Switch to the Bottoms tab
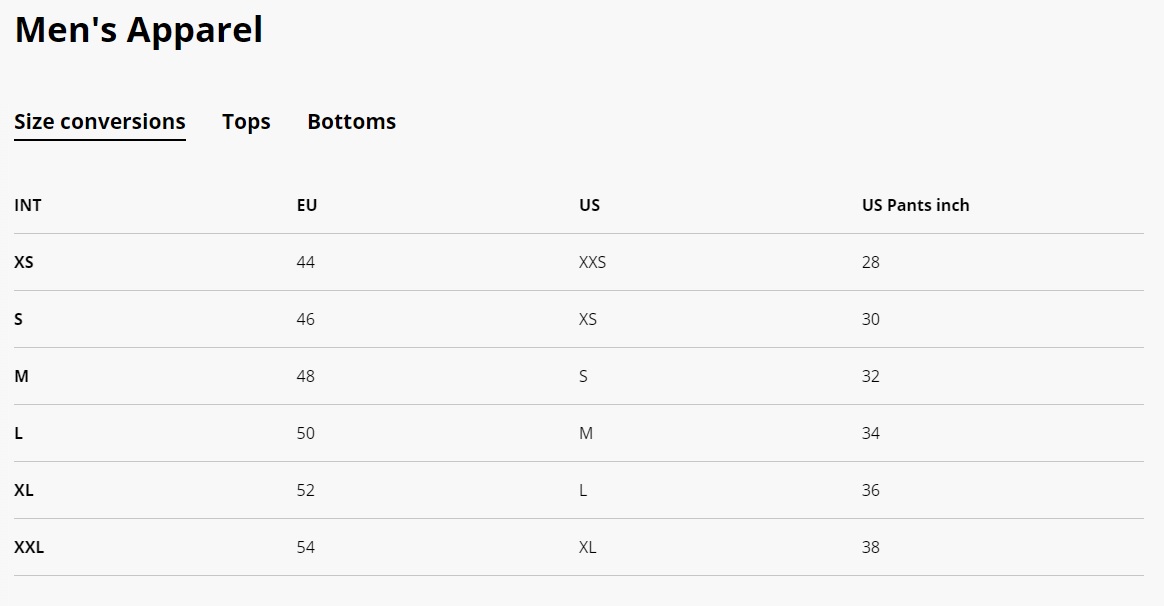The height and width of the screenshot is (606, 1164). 351,122
